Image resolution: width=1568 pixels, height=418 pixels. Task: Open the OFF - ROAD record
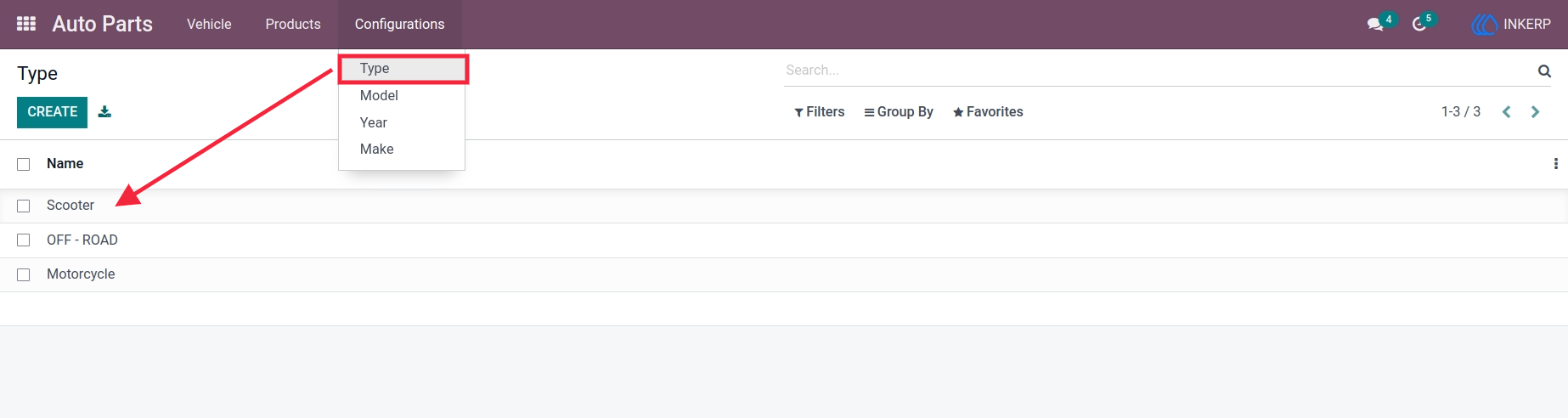pyautogui.click(x=82, y=240)
